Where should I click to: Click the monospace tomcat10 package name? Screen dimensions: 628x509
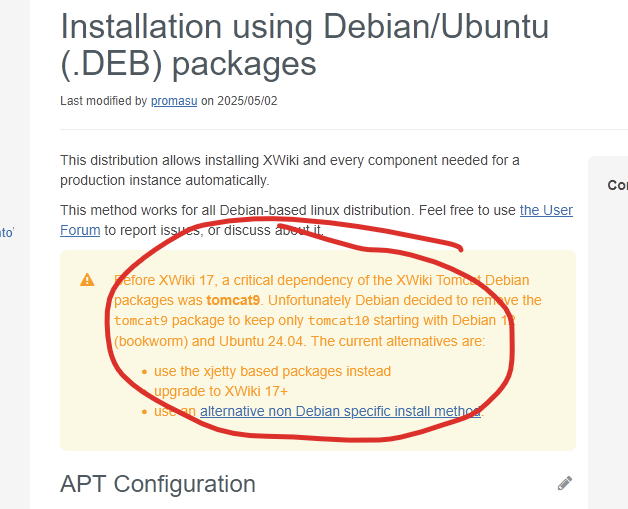tap(338, 321)
